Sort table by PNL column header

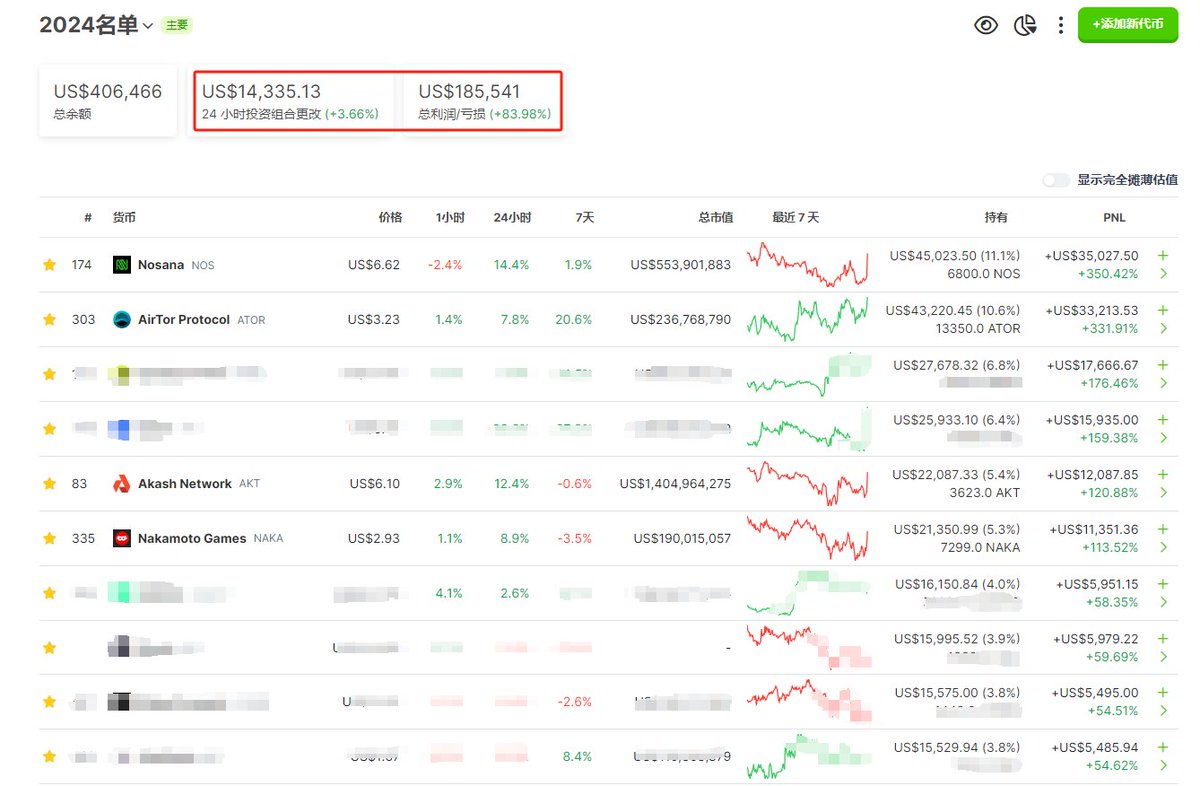pyautogui.click(x=1114, y=217)
